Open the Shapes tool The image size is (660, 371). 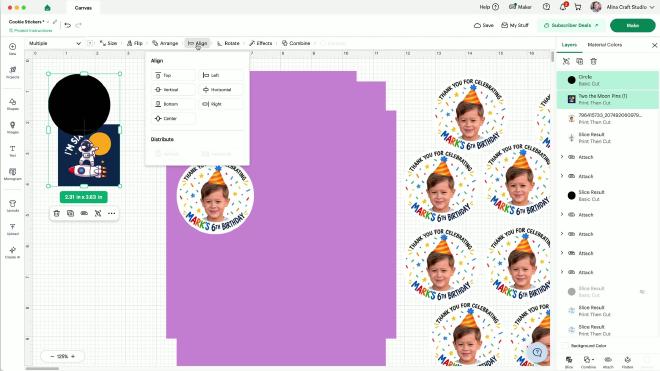click(x=13, y=104)
